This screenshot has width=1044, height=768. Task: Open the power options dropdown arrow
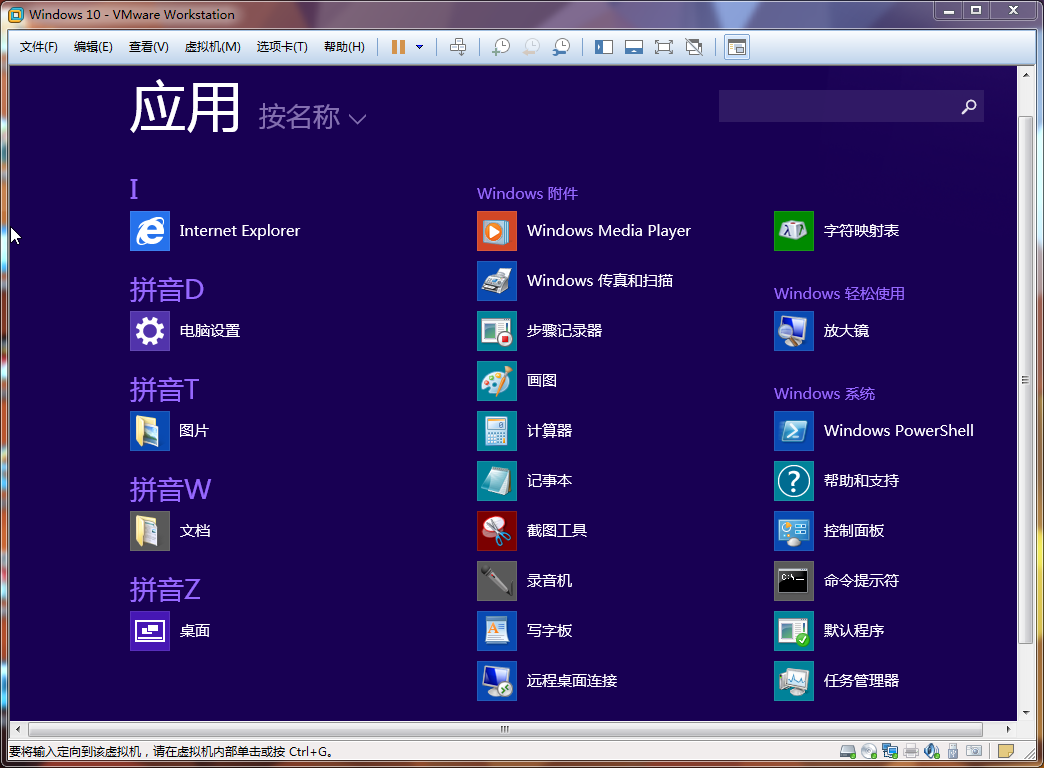(x=419, y=47)
